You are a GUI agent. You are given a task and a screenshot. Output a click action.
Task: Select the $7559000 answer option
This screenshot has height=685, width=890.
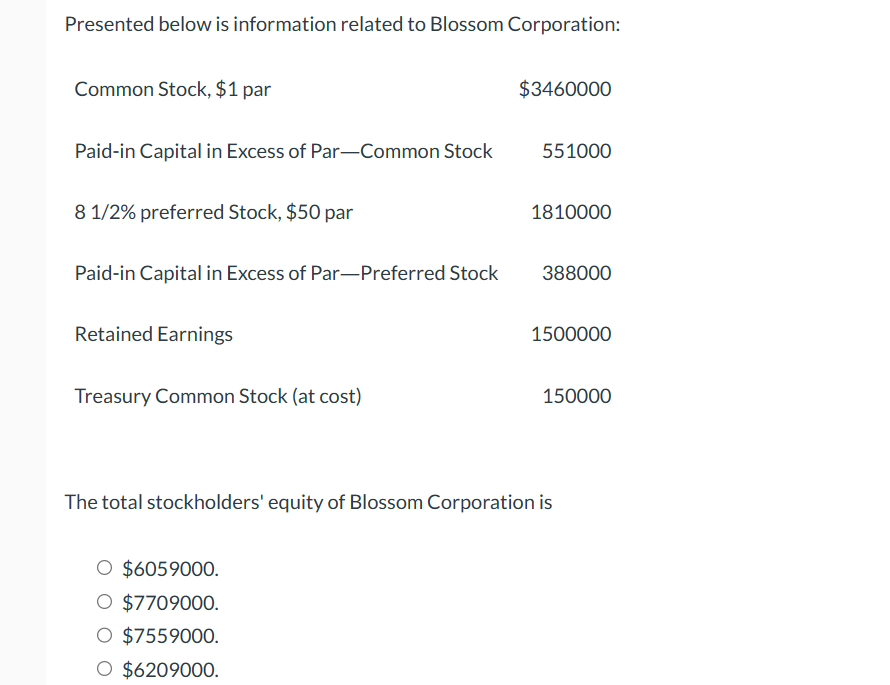tap(104, 634)
